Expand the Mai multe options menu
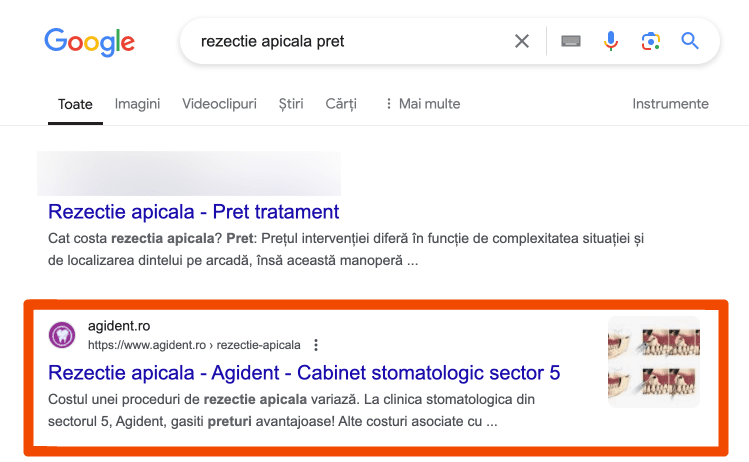 pyautogui.click(x=423, y=104)
